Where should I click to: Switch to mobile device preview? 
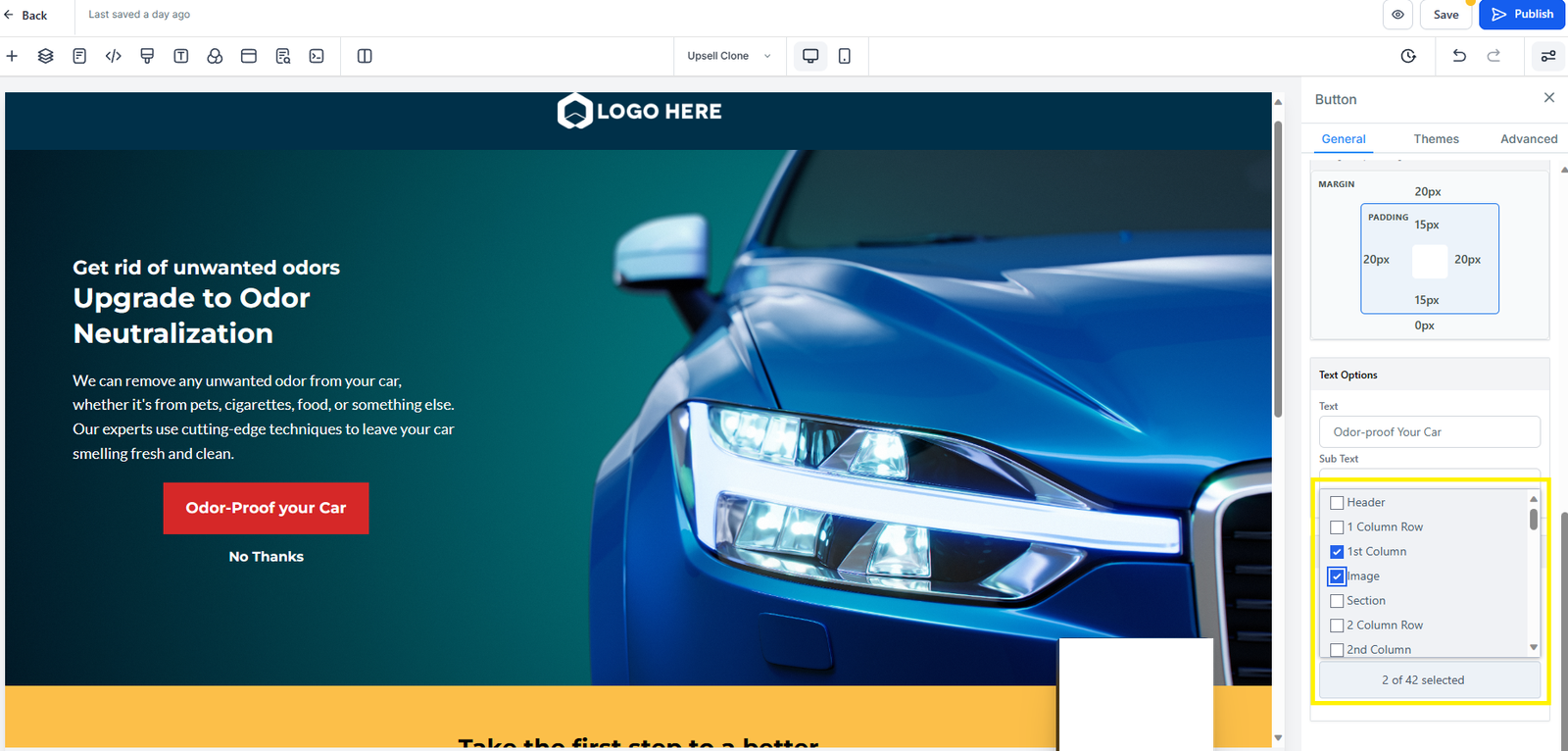[845, 56]
